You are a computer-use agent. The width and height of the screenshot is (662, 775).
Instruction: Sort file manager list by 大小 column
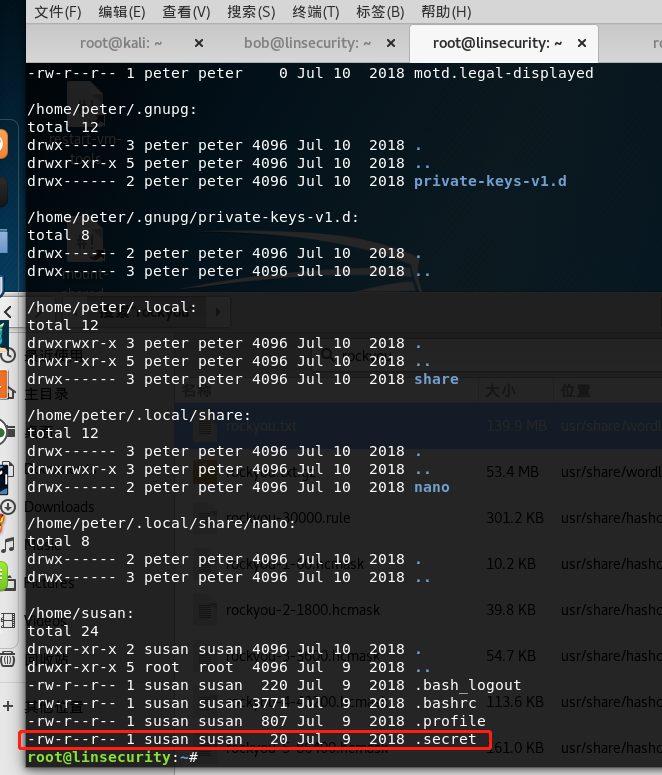coord(500,391)
